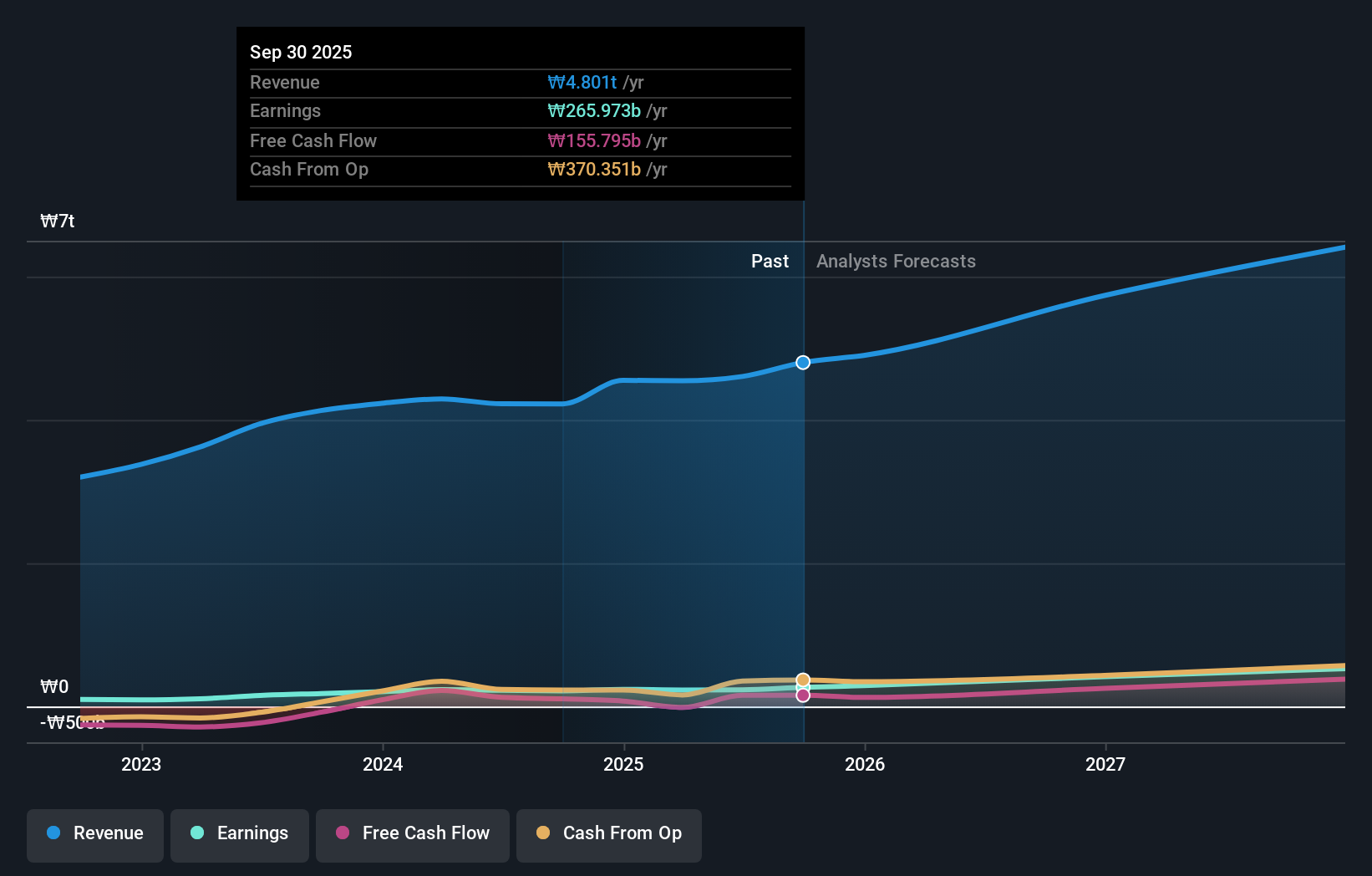Click the orange Cash From Op legend dot
The width and height of the screenshot is (1372, 876).
pos(544,833)
